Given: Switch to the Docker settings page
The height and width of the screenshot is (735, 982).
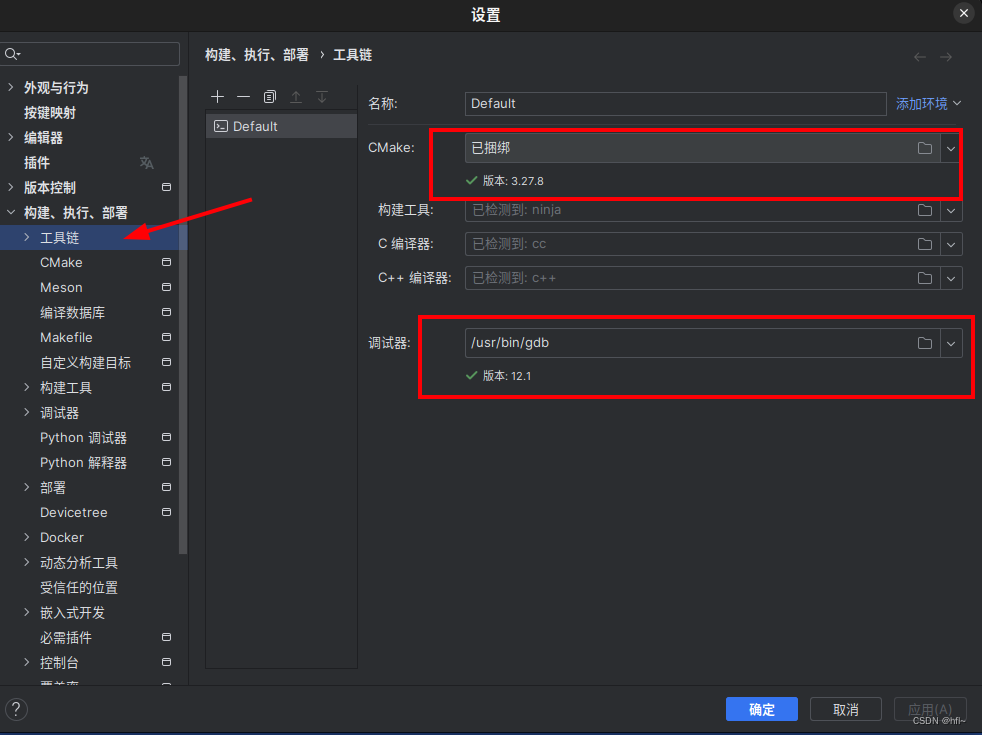Looking at the screenshot, I should (x=61, y=537).
